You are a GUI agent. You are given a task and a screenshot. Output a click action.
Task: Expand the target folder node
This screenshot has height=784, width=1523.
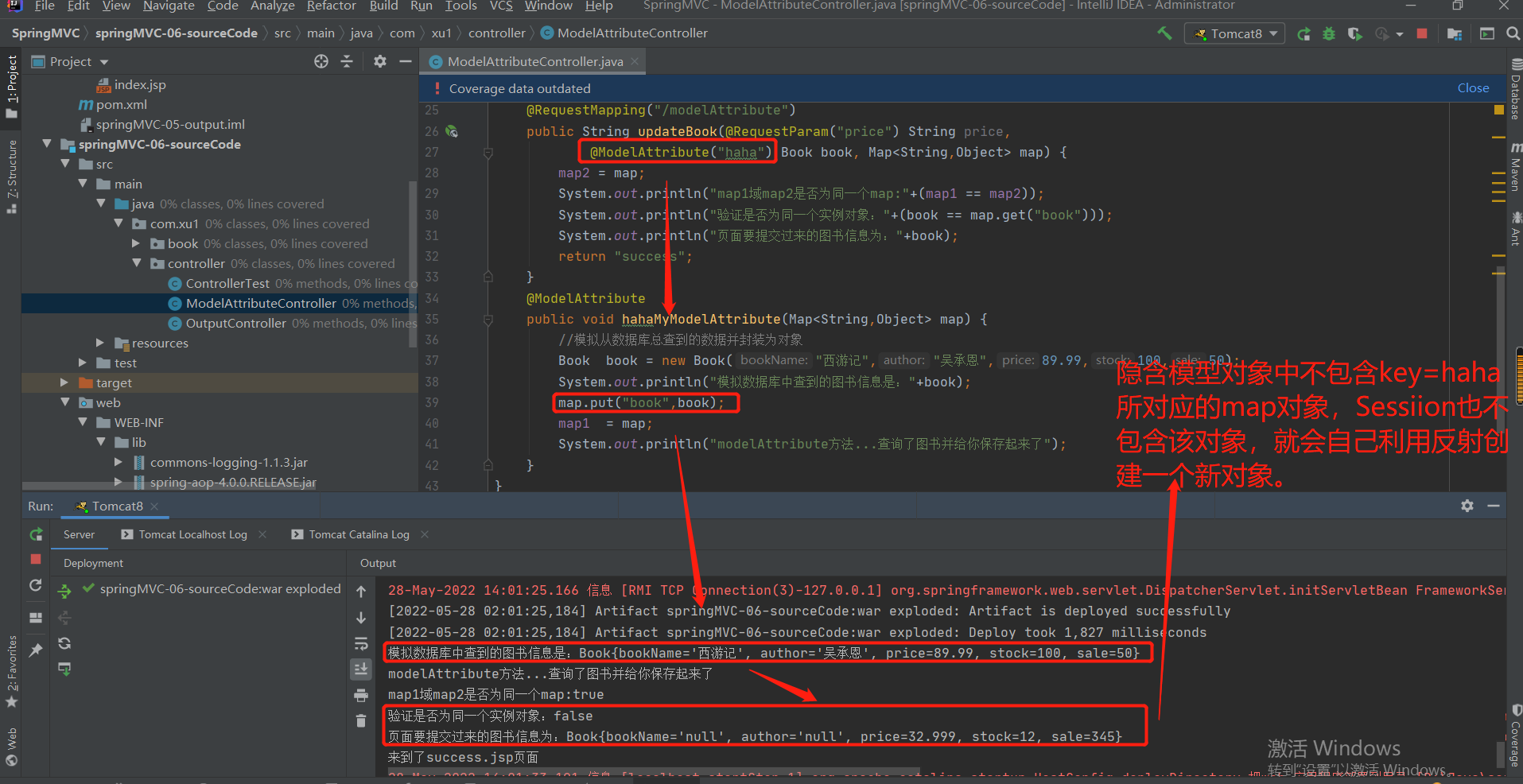point(64,382)
